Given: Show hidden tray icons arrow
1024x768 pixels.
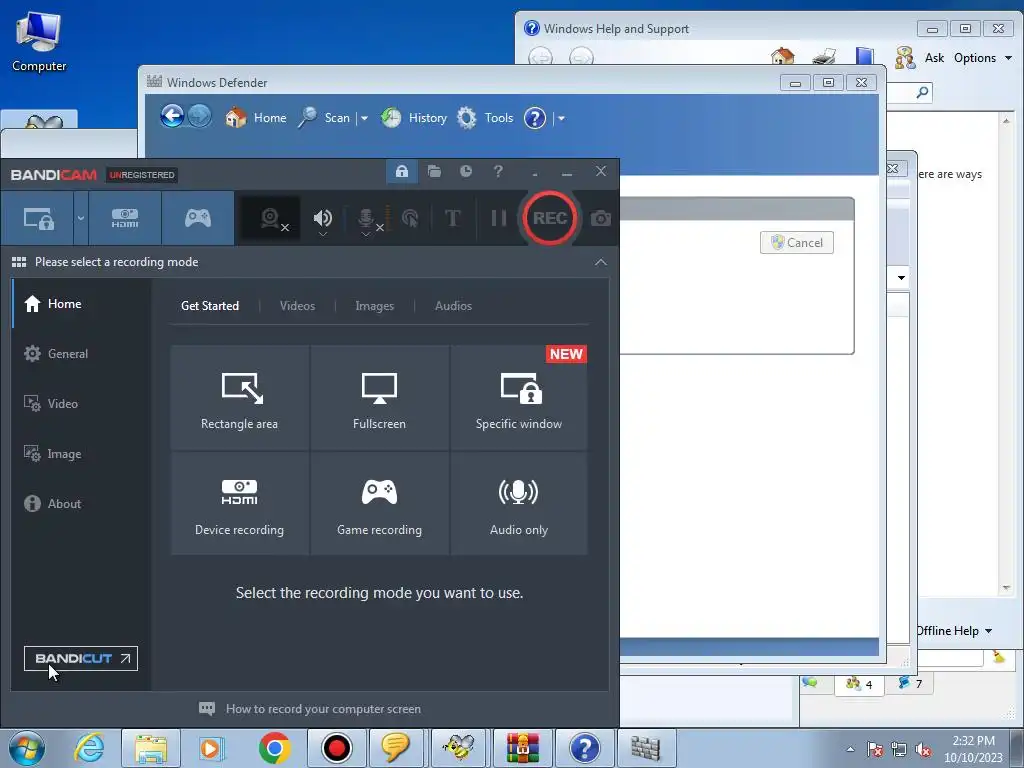Looking at the screenshot, I should 850,749.
